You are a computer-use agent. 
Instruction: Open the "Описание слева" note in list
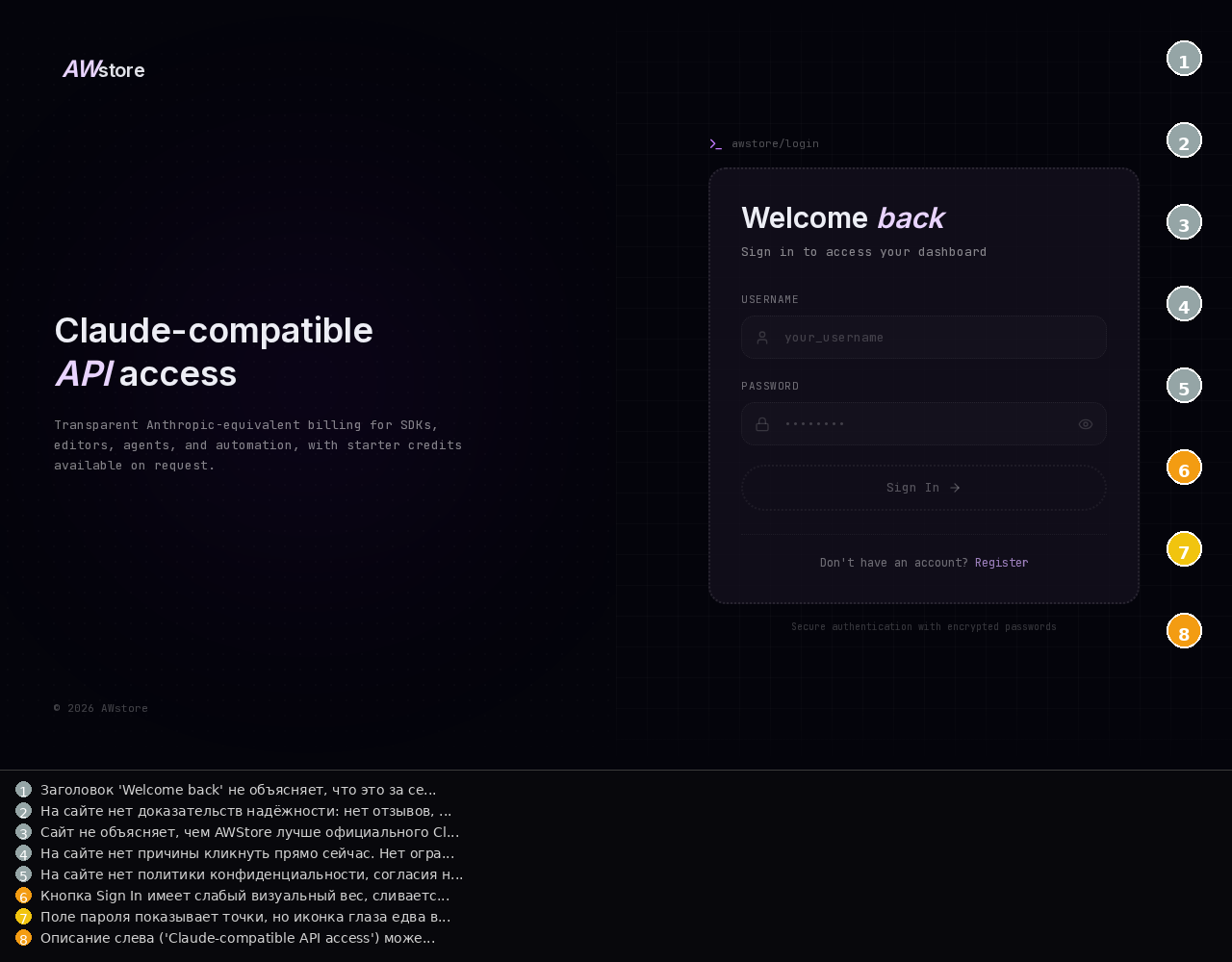click(x=237, y=938)
